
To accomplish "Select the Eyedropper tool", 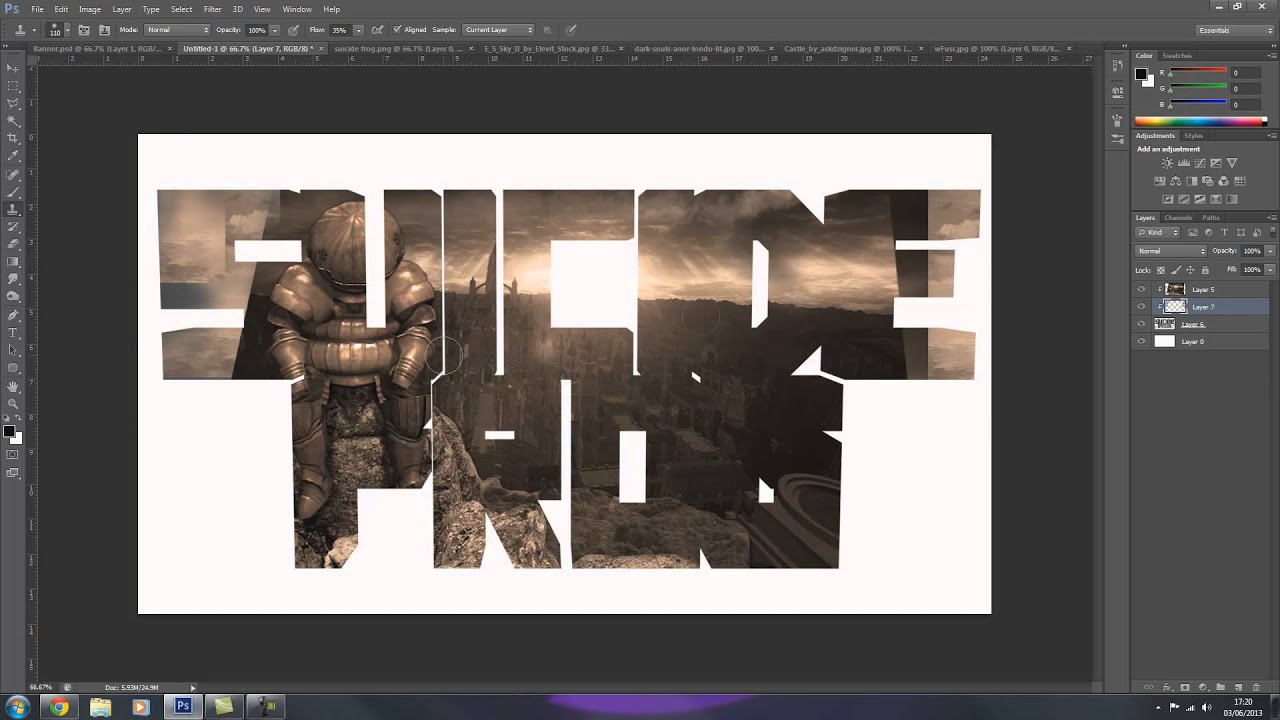I will click(x=13, y=156).
